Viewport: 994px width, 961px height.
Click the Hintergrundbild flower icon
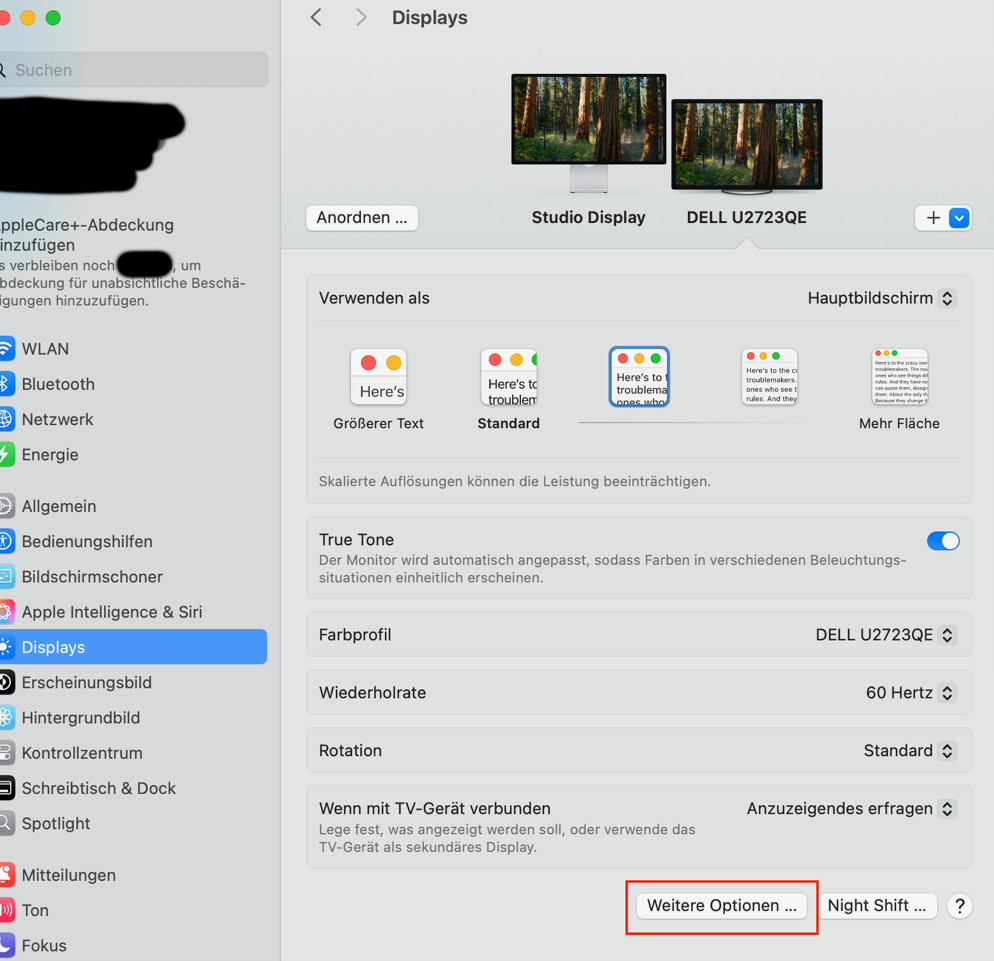(x=6, y=718)
